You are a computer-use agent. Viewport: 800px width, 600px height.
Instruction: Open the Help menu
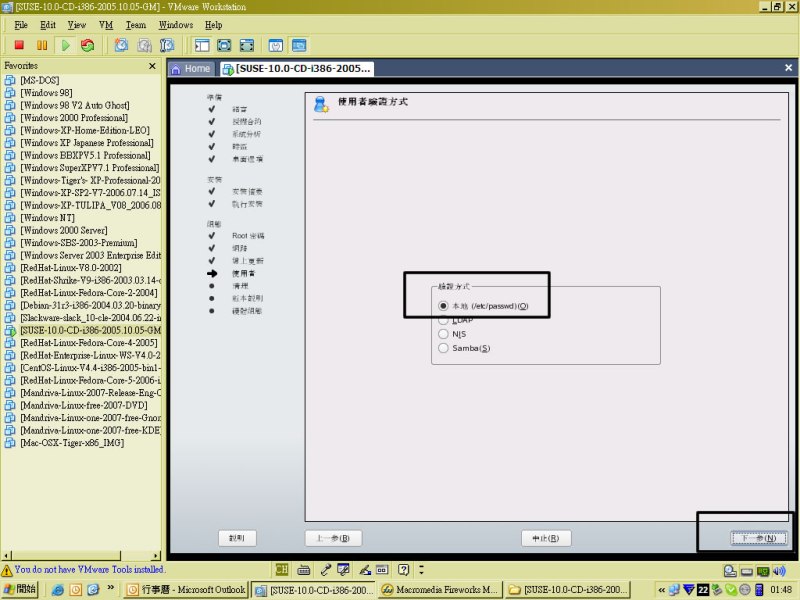pyautogui.click(x=214, y=25)
